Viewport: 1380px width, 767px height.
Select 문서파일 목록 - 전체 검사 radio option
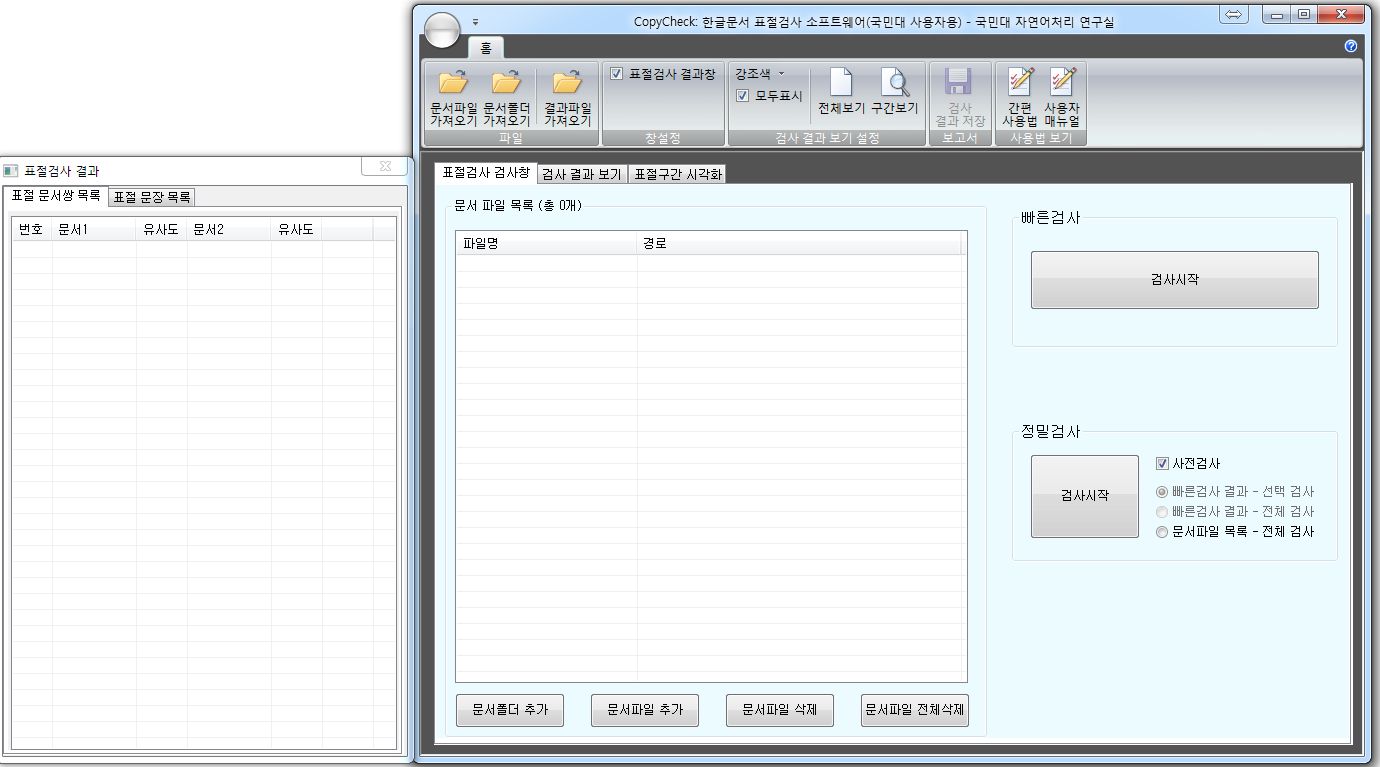pyautogui.click(x=1162, y=532)
